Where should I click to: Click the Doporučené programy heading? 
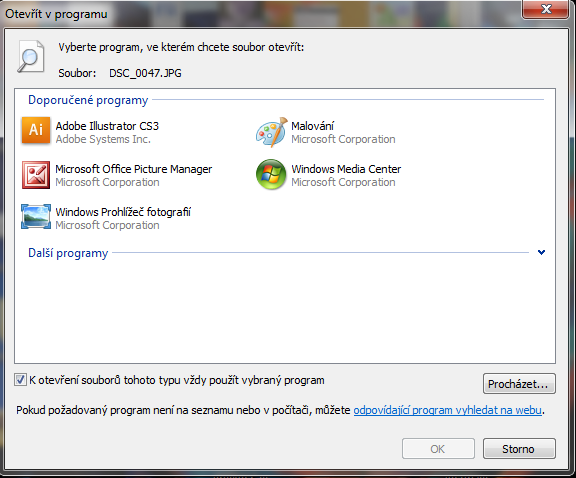click(88, 100)
